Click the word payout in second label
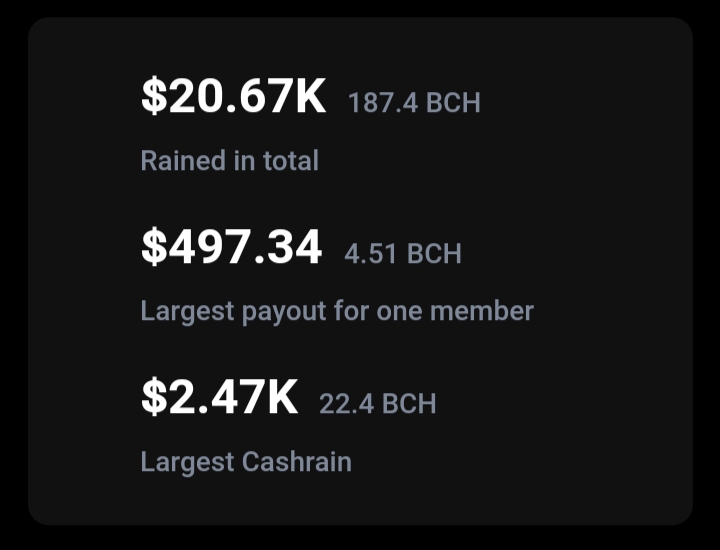This screenshot has width=720, height=550. 284,311
